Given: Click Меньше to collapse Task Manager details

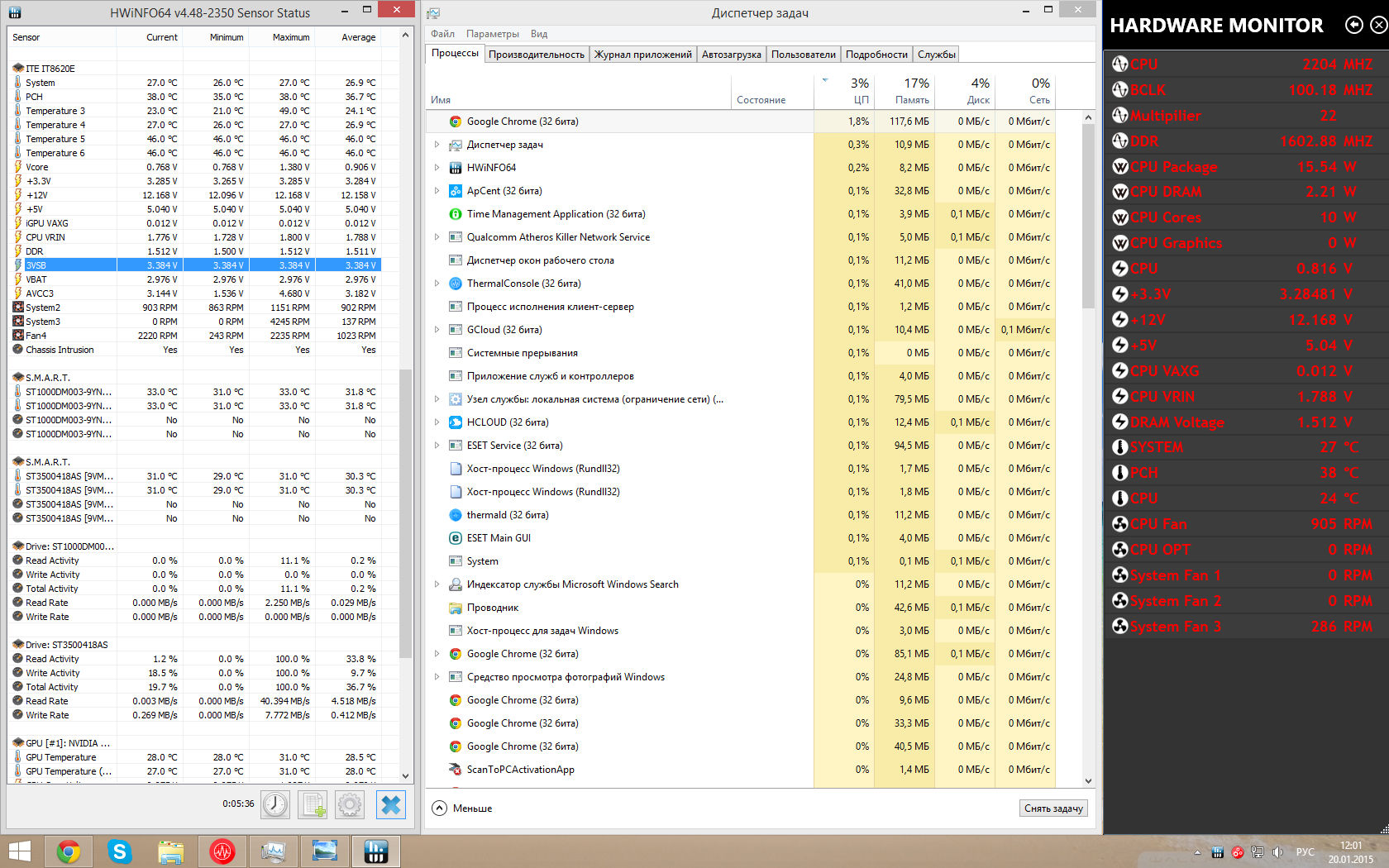Looking at the screenshot, I should (x=462, y=808).
